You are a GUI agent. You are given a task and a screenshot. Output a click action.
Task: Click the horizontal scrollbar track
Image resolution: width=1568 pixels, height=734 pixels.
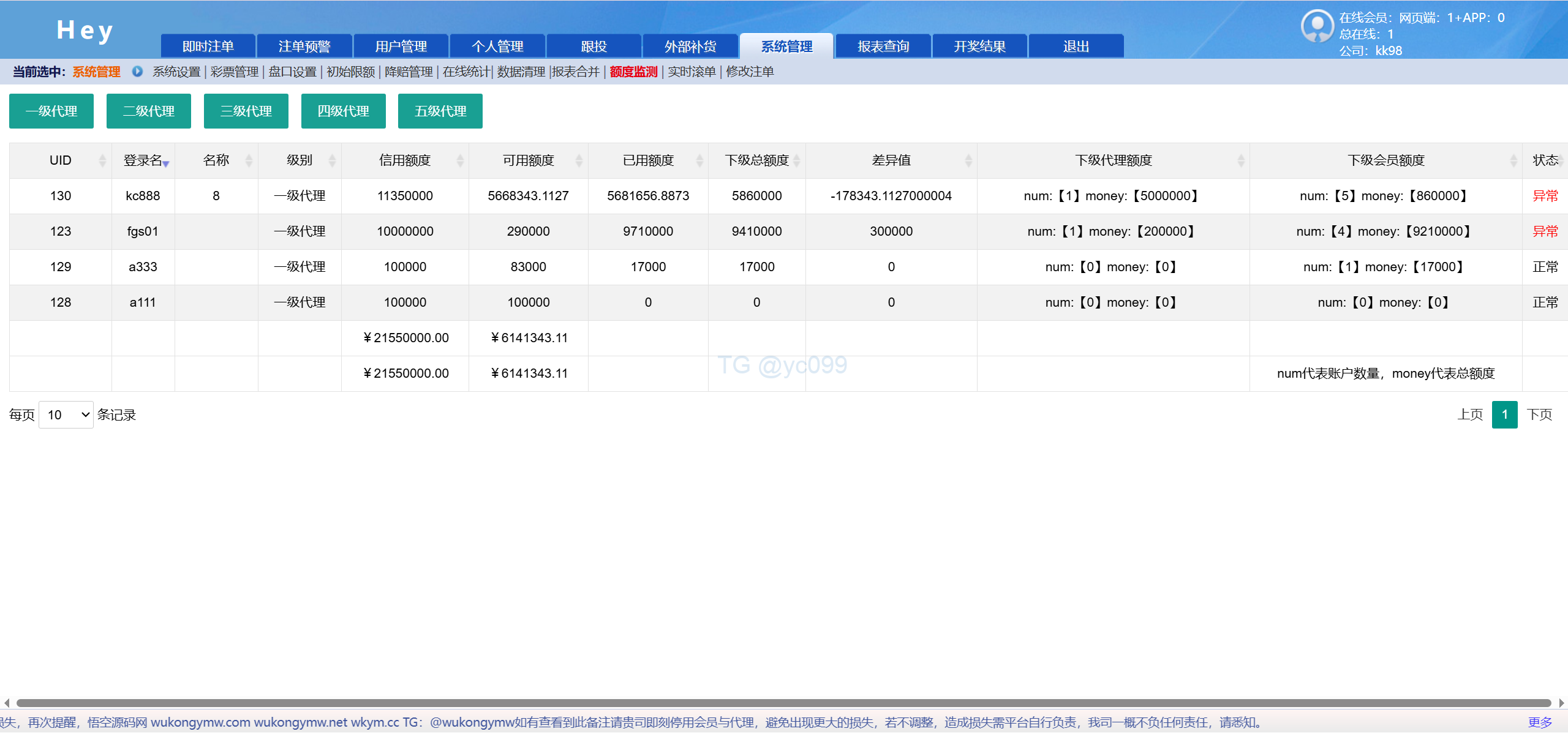pyautogui.click(x=784, y=703)
